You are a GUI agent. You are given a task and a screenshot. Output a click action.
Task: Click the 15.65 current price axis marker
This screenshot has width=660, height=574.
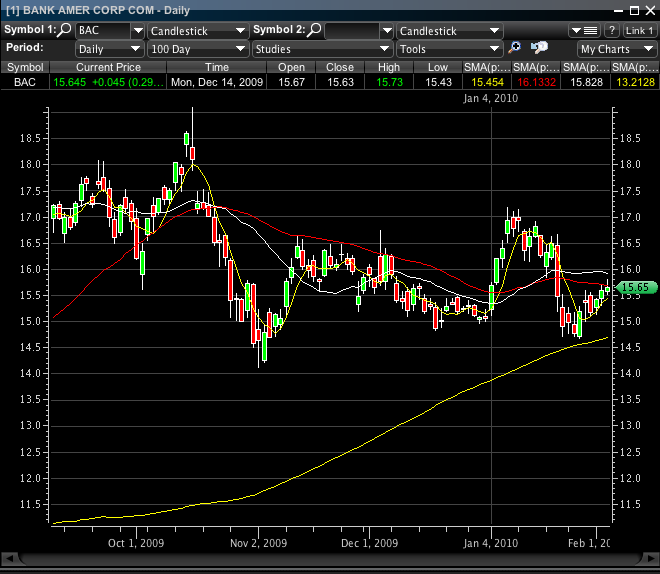pyautogui.click(x=632, y=288)
